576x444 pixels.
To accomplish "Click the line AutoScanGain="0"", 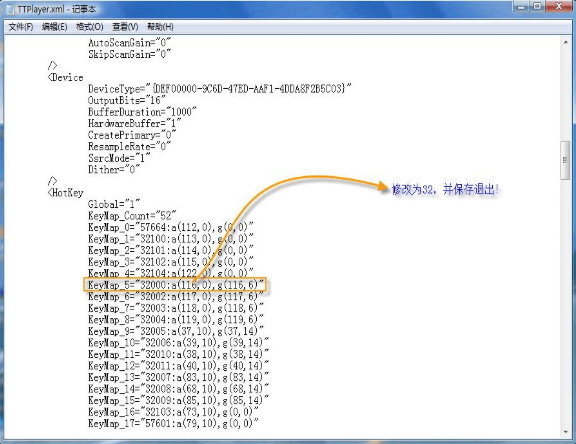I will pos(129,43).
